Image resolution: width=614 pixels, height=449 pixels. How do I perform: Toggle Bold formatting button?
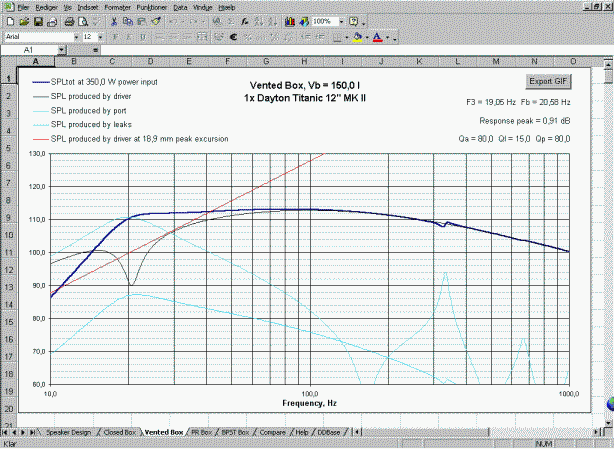click(115, 37)
